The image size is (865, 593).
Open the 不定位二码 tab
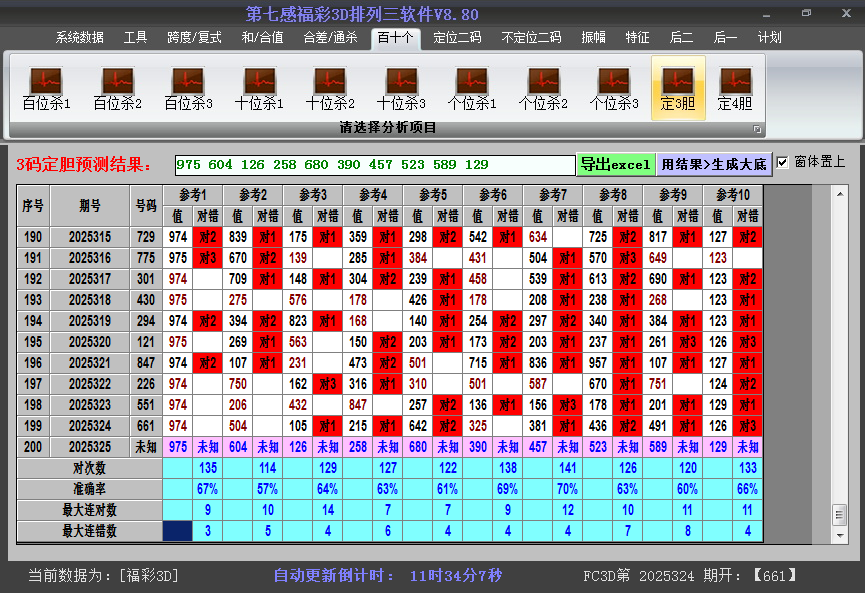tap(530, 37)
